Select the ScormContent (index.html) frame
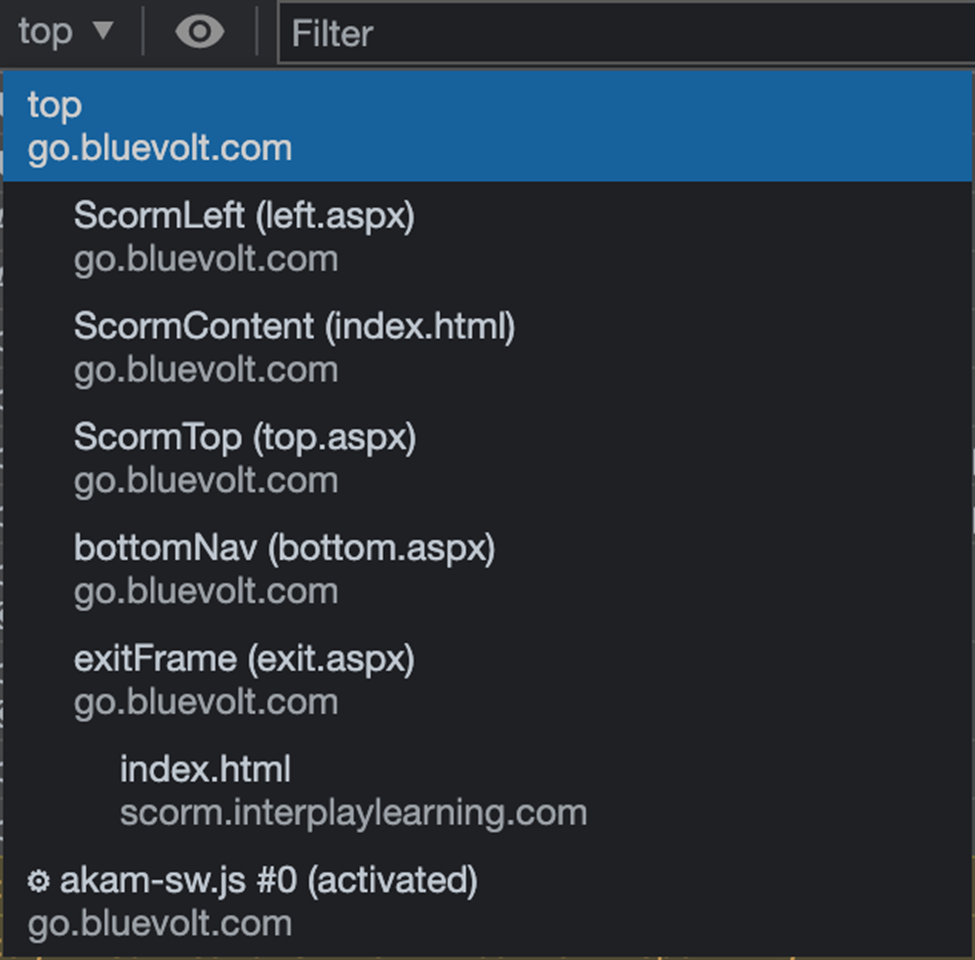The height and width of the screenshot is (960, 975). click(294, 327)
